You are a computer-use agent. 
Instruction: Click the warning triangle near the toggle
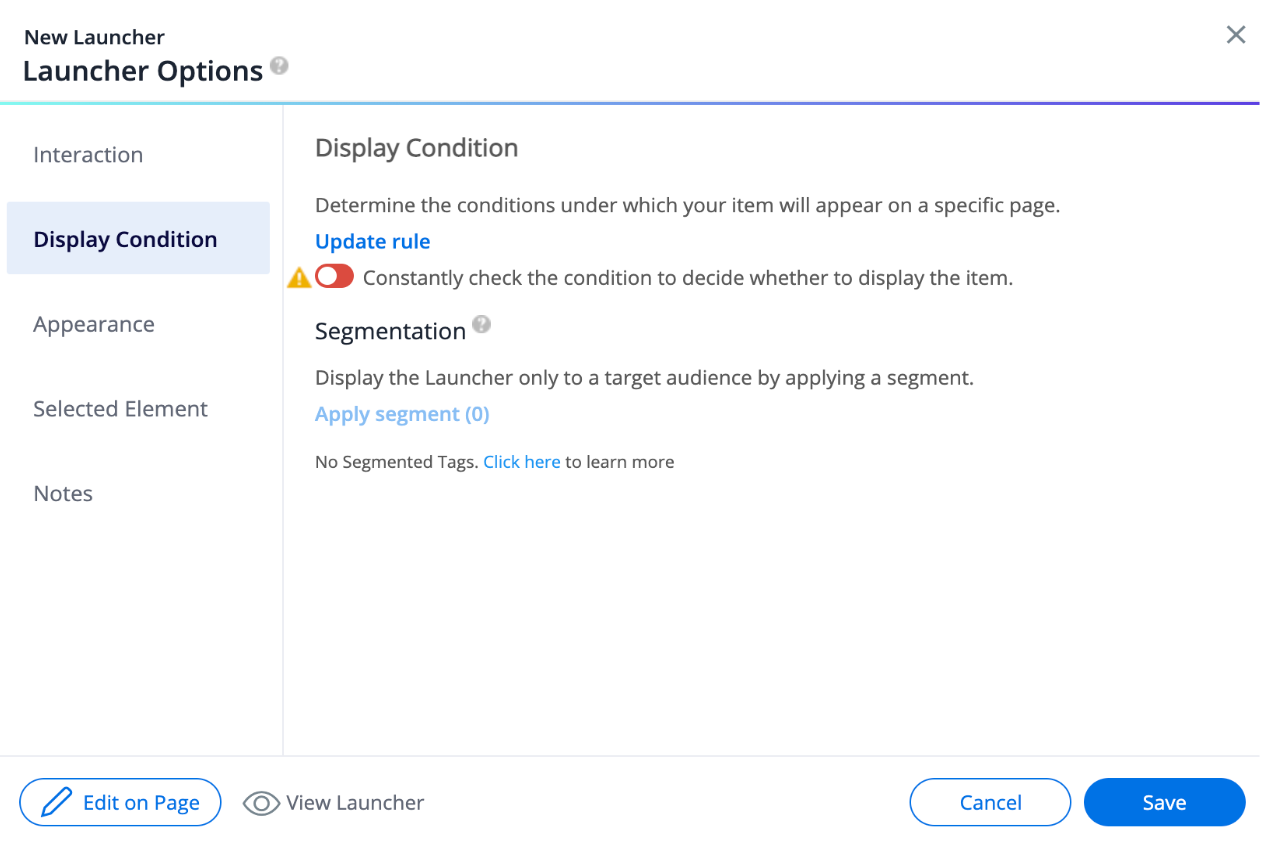(298, 276)
